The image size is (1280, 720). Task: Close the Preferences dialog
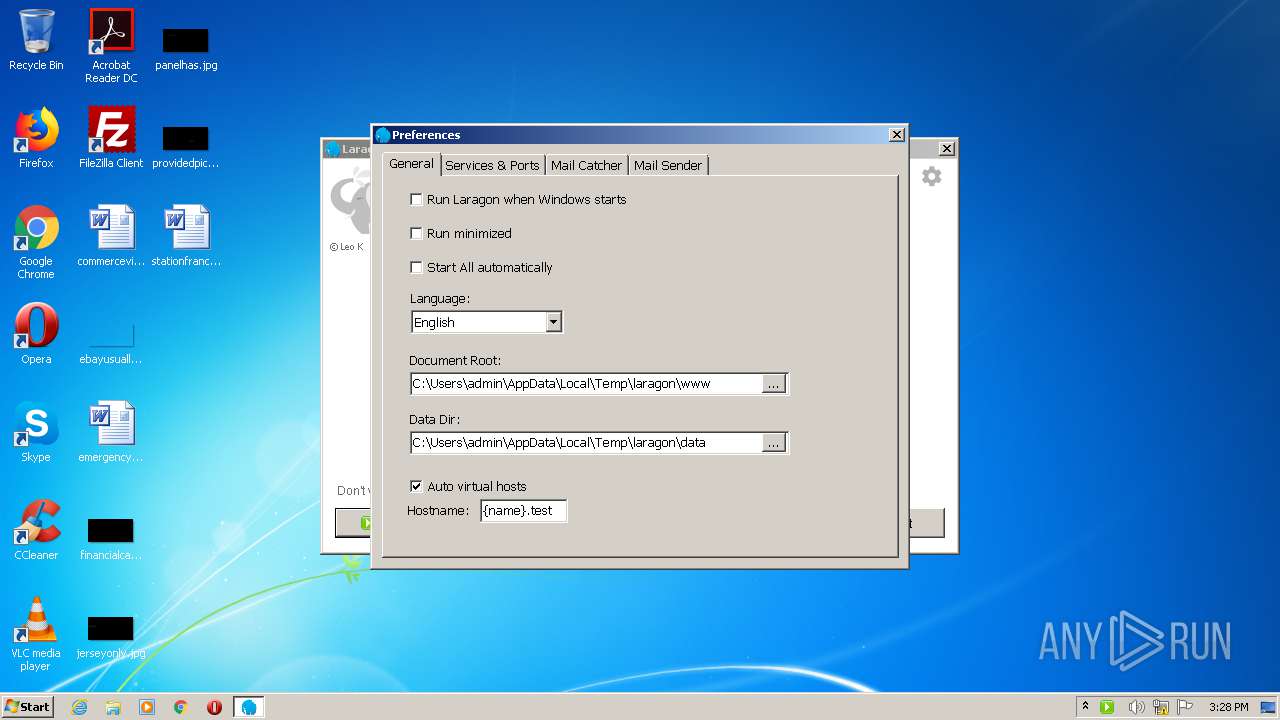pyautogui.click(x=897, y=135)
